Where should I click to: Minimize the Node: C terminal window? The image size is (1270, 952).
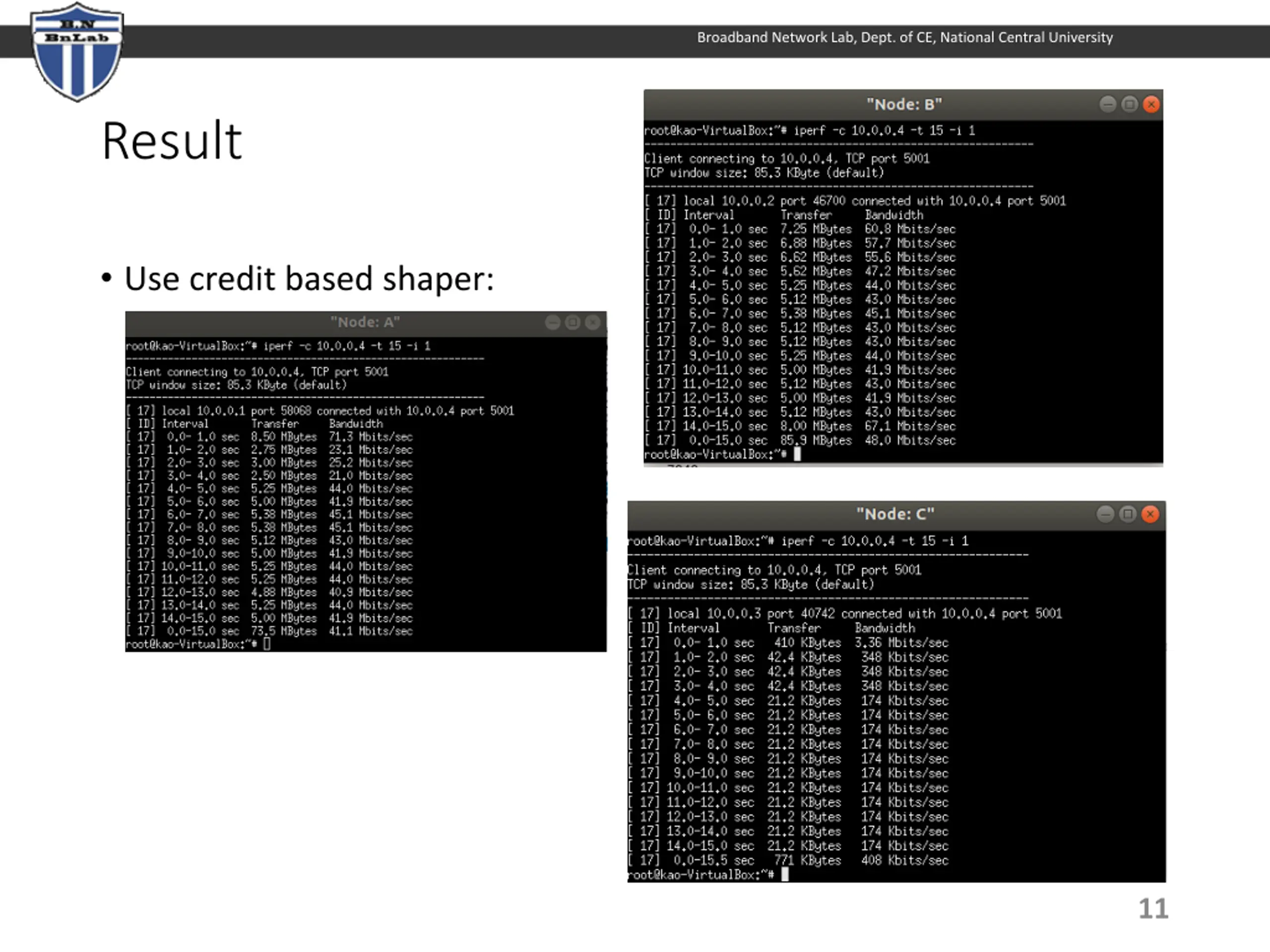point(1105,514)
